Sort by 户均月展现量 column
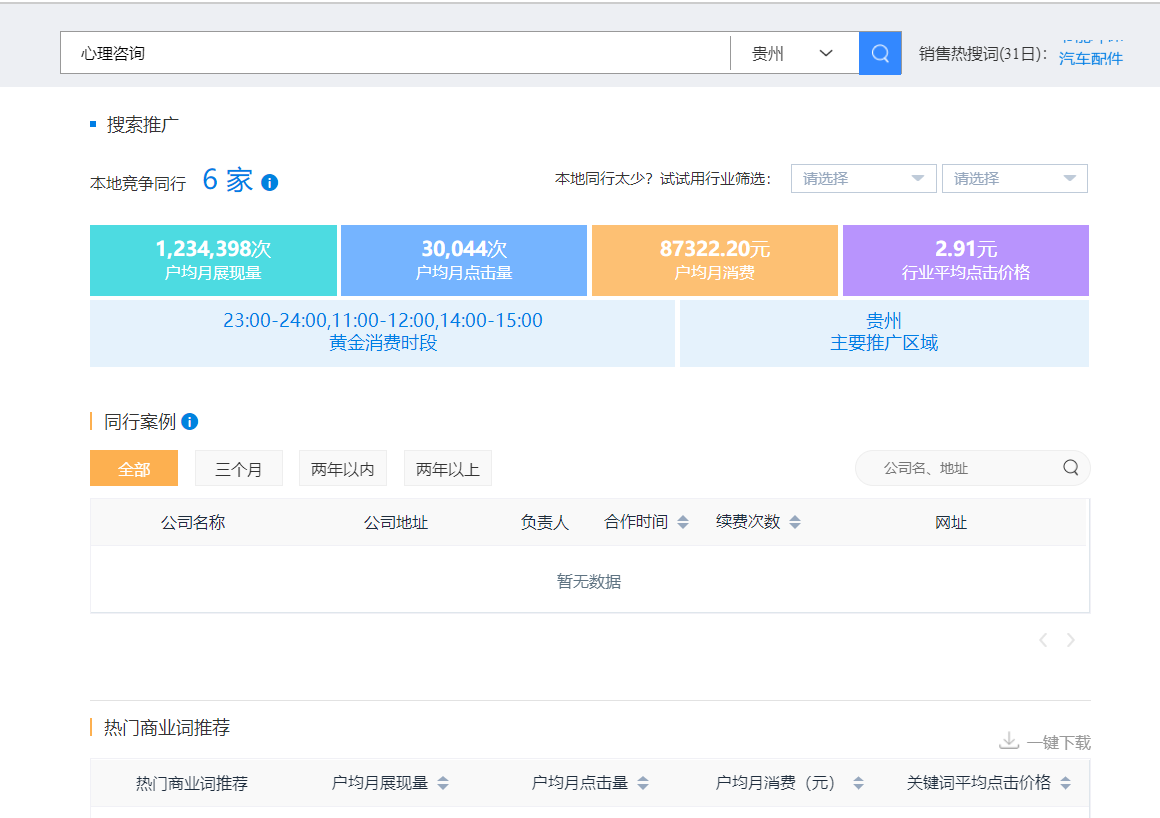Screen dimensions: 1160x818 tap(443, 783)
